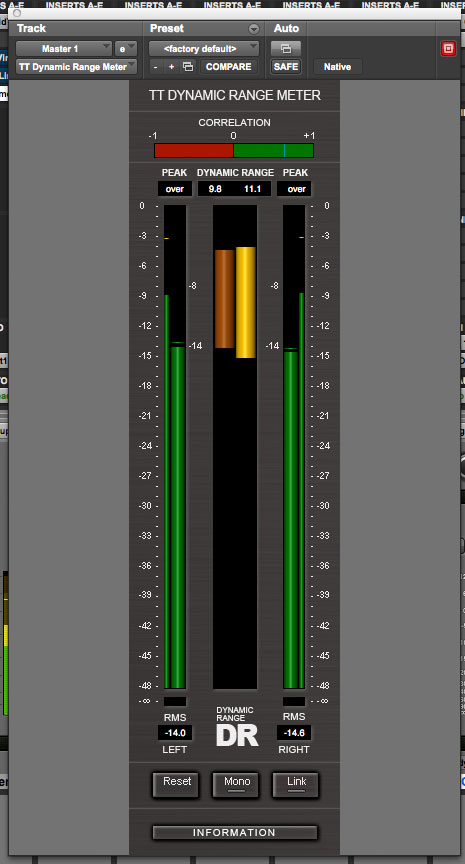Click the TT DYNAMIC RANGE METER title
The width and height of the screenshot is (465, 864).
(235, 95)
